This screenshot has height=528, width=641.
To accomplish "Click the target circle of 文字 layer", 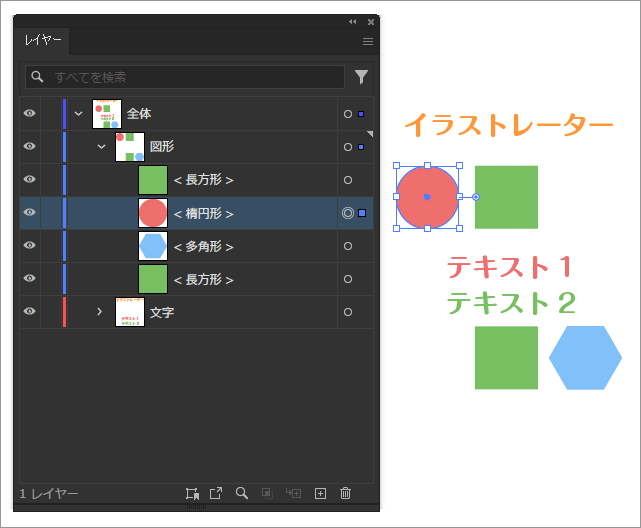I will (x=348, y=312).
